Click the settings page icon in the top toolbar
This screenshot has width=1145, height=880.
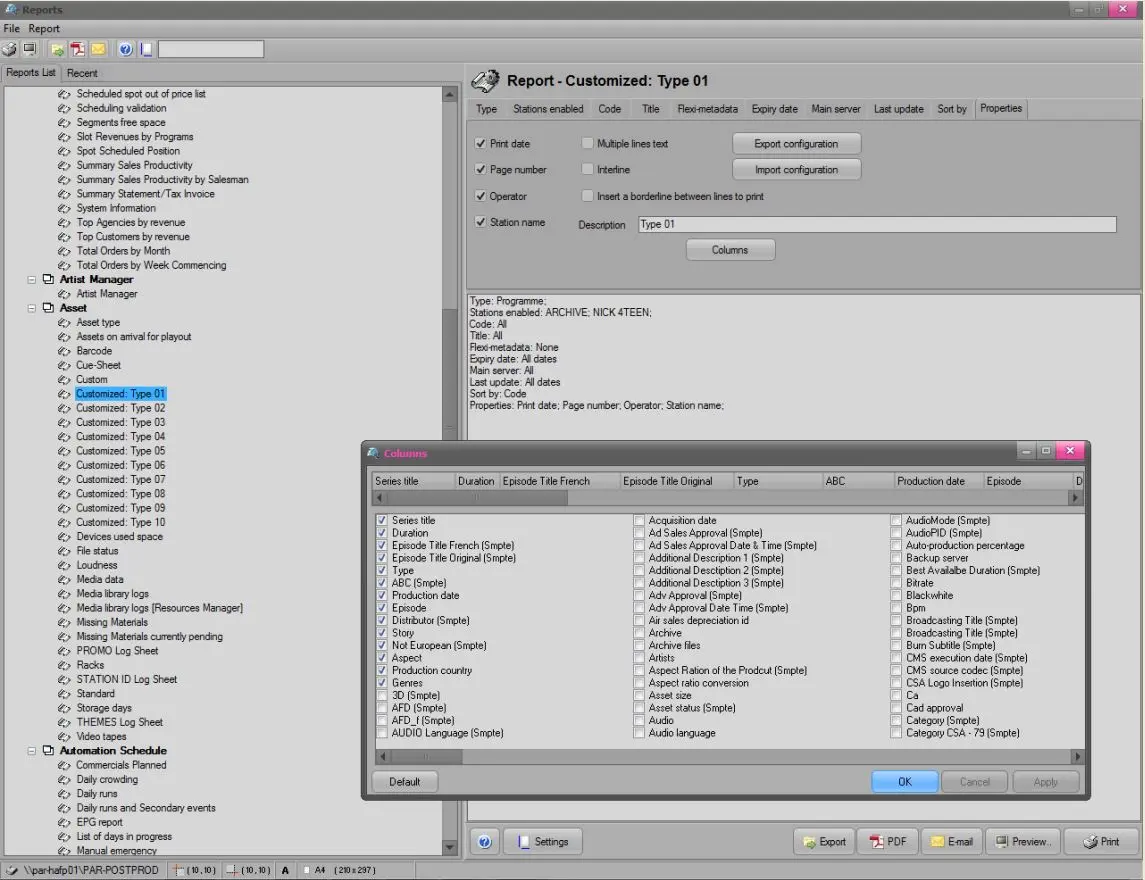(146, 49)
